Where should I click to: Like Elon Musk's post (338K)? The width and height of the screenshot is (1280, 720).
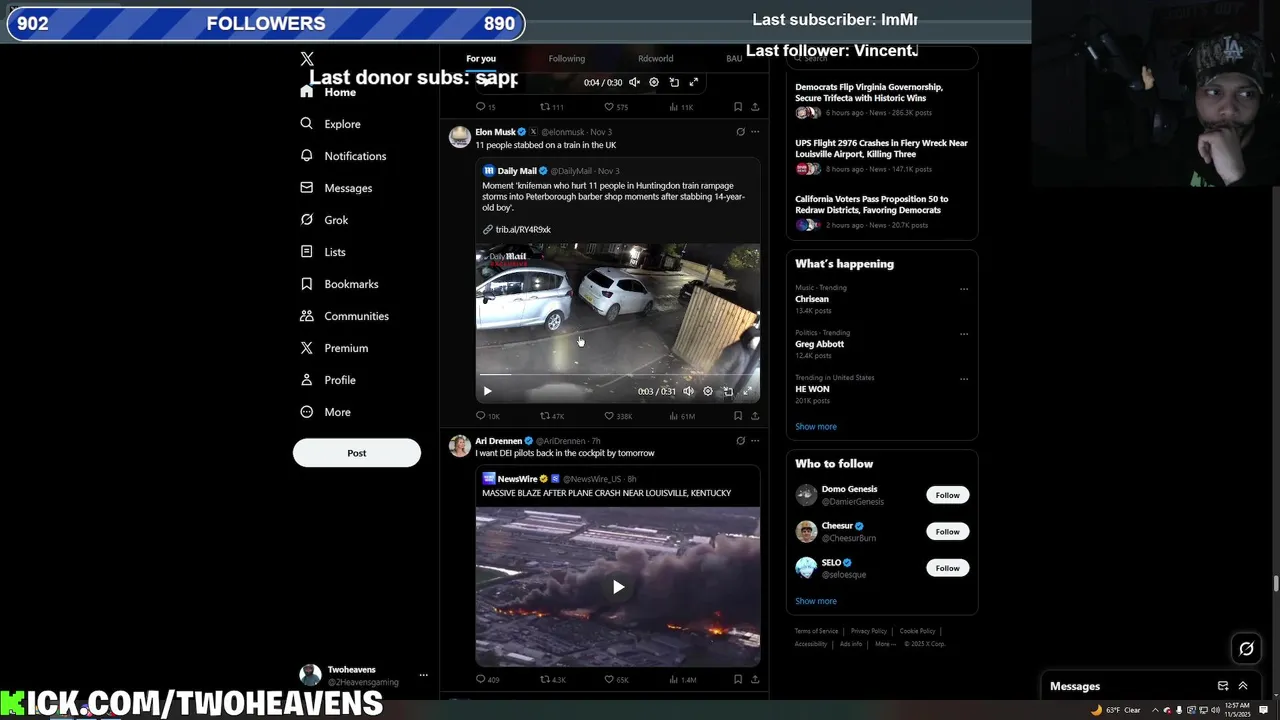618,416
